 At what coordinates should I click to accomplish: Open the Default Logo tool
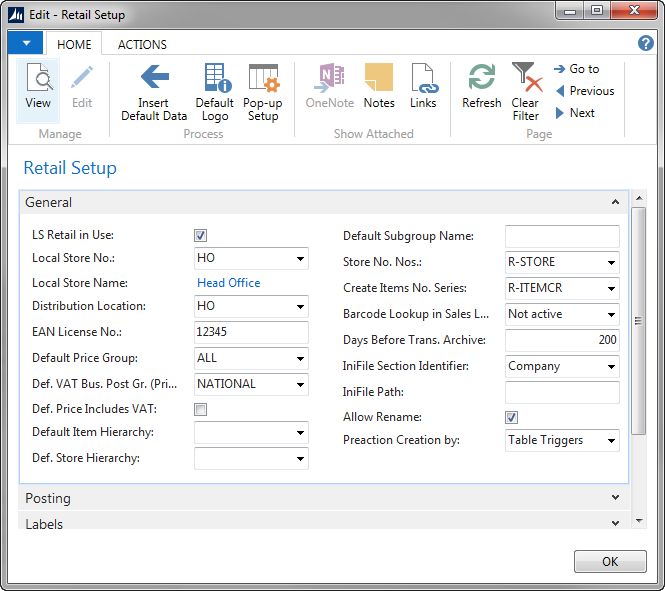(215, 79)
